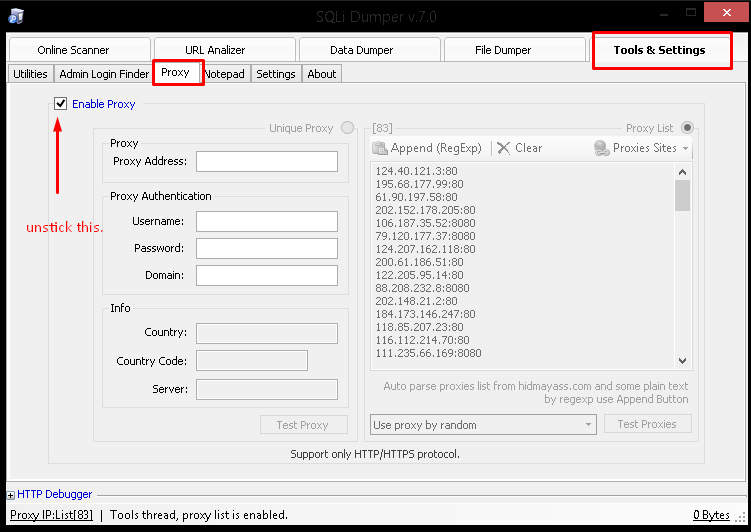Click the proxy list scrollbar down arrow

[x=683, y=361]
